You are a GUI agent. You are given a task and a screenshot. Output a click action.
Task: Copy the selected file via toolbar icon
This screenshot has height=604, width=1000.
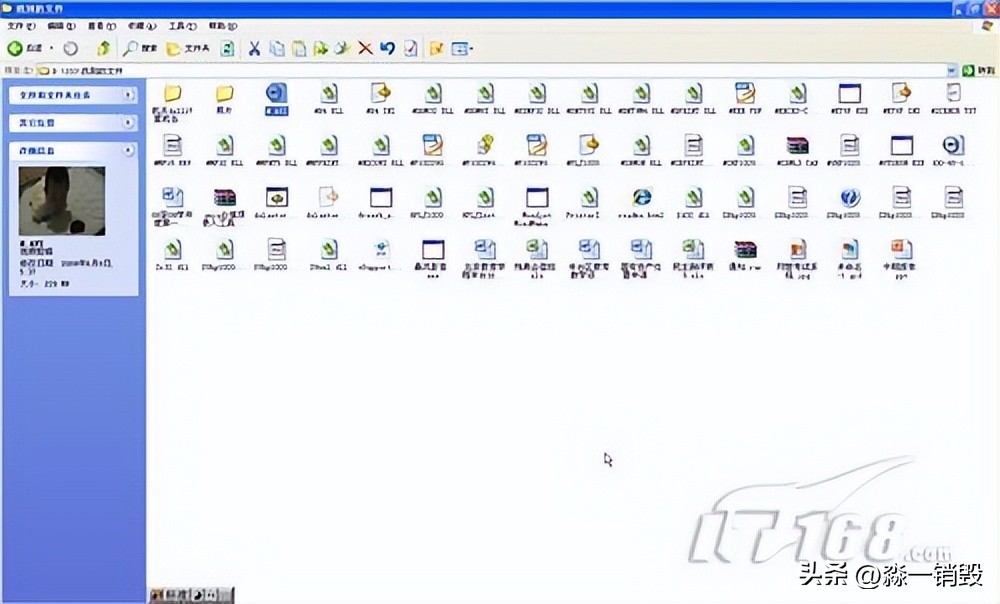277,48
